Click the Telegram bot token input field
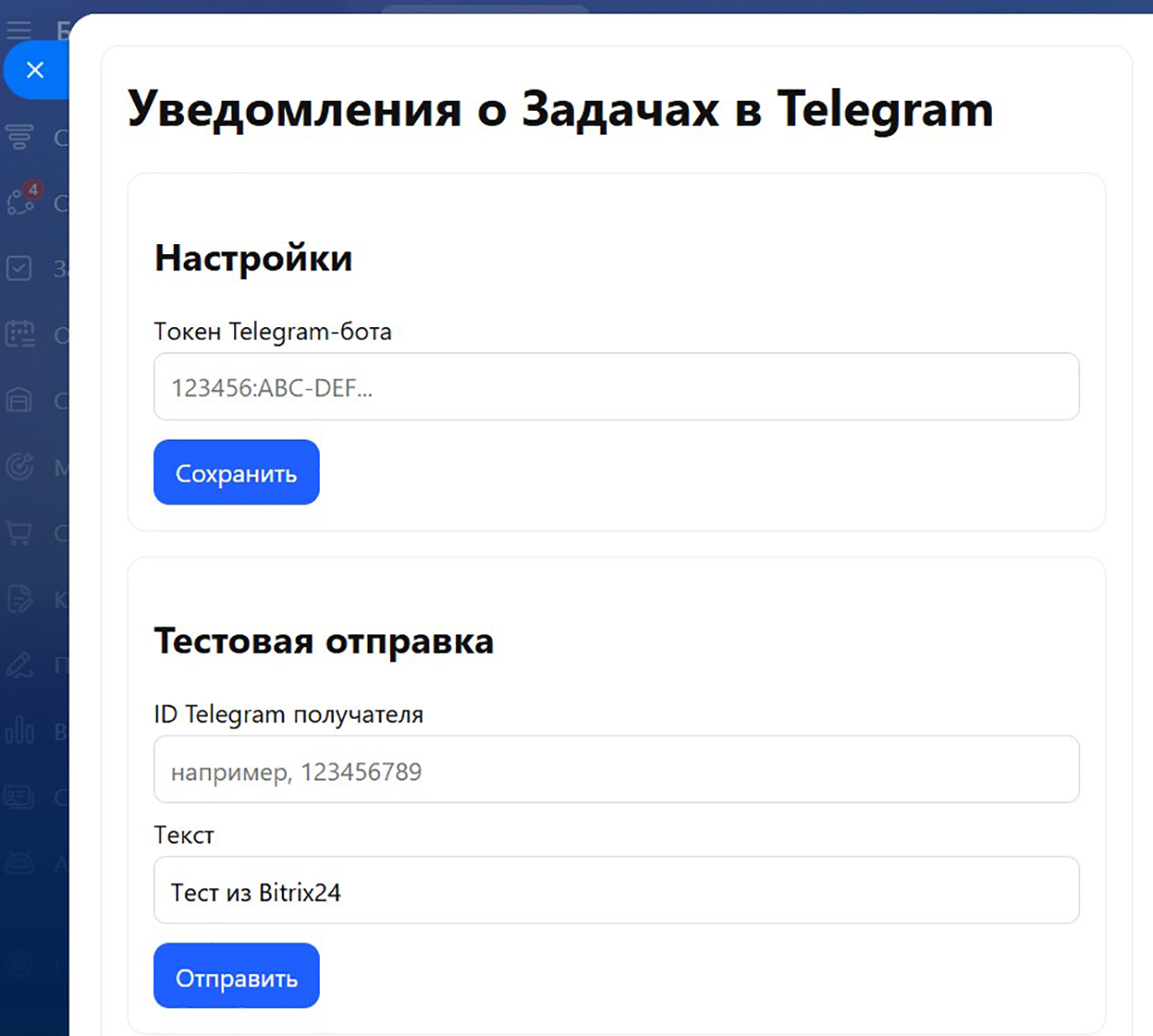 point(616,387)
